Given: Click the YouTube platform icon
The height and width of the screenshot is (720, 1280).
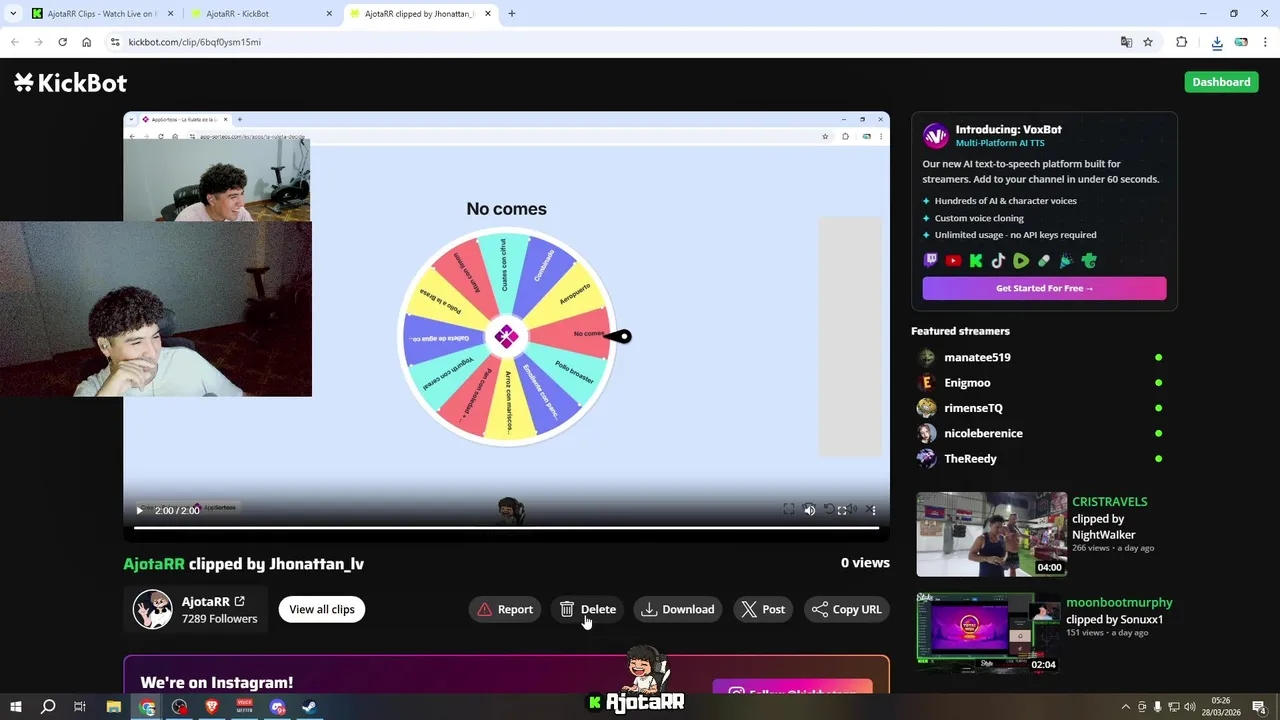Looking at the screenshot, I should coord(953,261).
